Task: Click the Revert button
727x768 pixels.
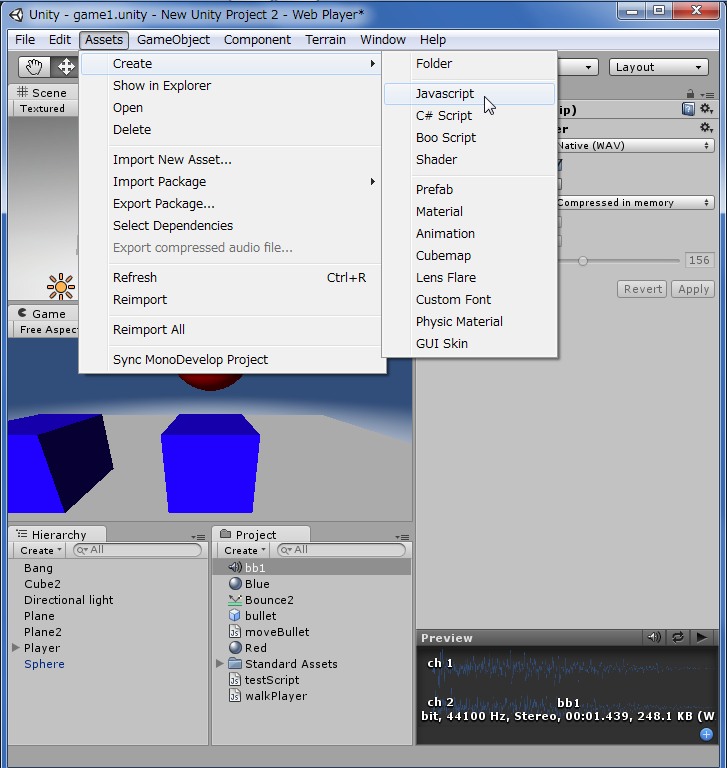Action: pyautogui.click(x=643, y=289)
